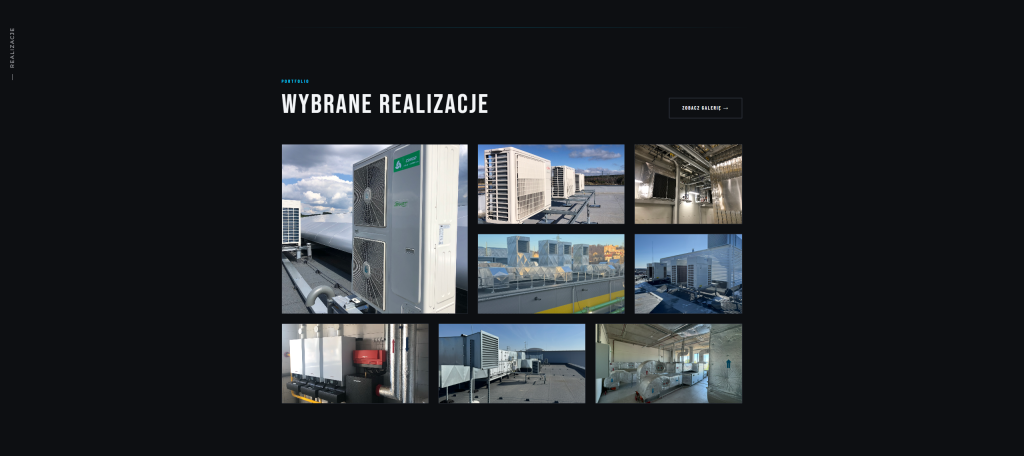Open the large heat pump unit photo with green label
Screen dimensions: 1024x456
click(x=375, y=229)
